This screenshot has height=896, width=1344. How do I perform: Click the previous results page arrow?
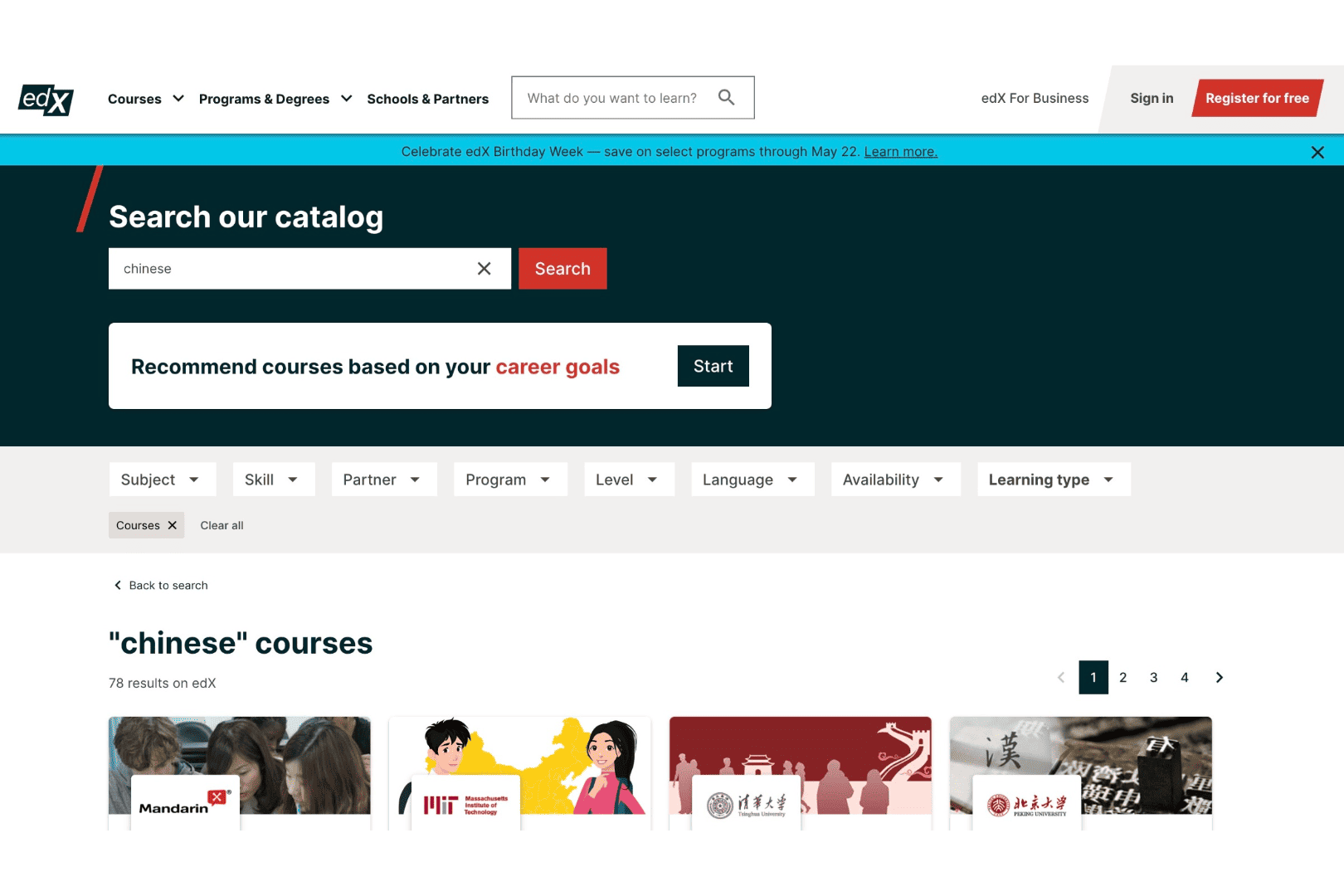(1061, 678)
